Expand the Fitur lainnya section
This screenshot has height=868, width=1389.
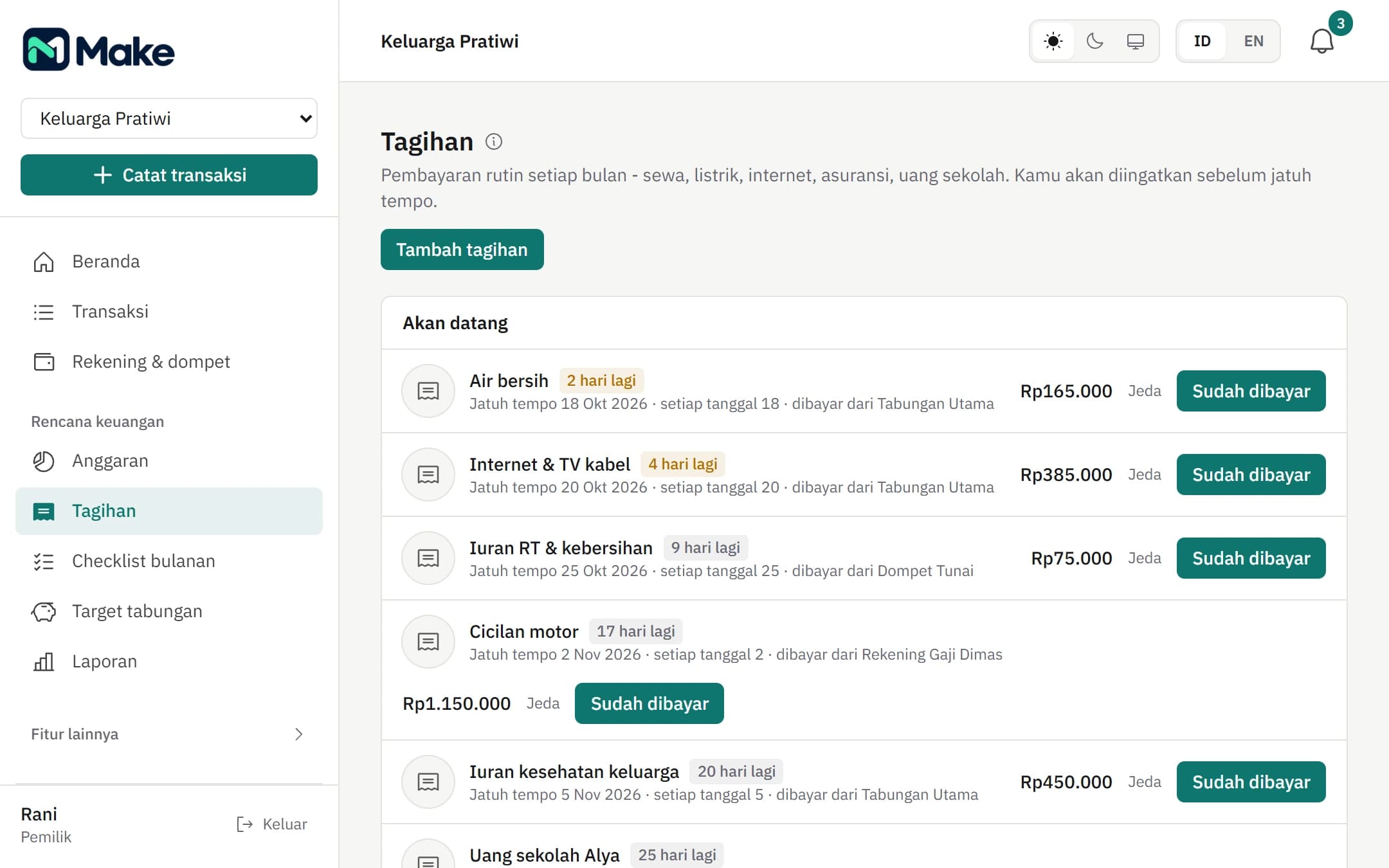coord(169,734)
